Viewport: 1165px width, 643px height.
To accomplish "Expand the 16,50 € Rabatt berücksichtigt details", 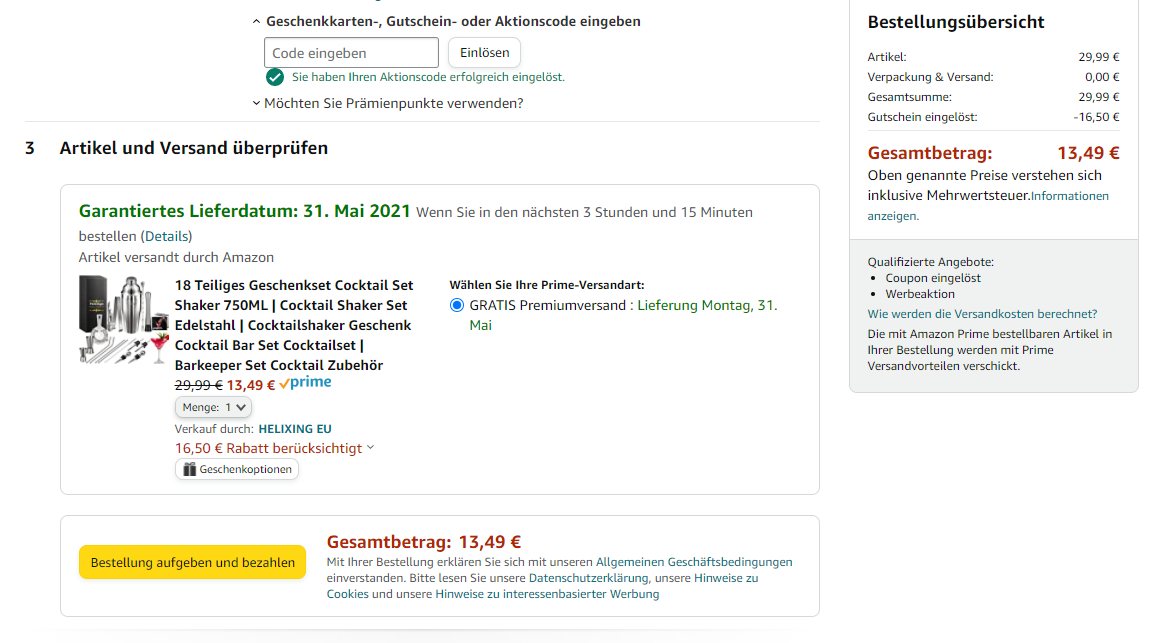I will [274, 448].
